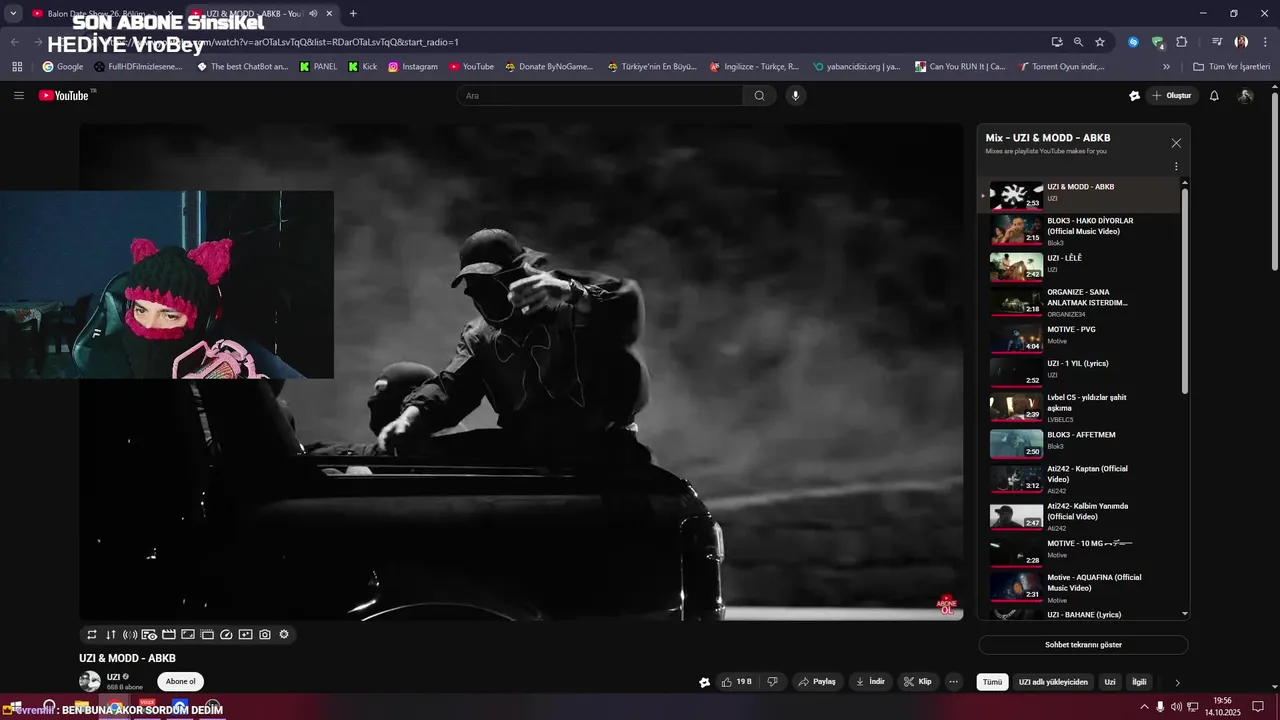The image size is (1280, 720).
Task: Click the clapperboard cinema mode icon below video
Action: click(169, 634)
